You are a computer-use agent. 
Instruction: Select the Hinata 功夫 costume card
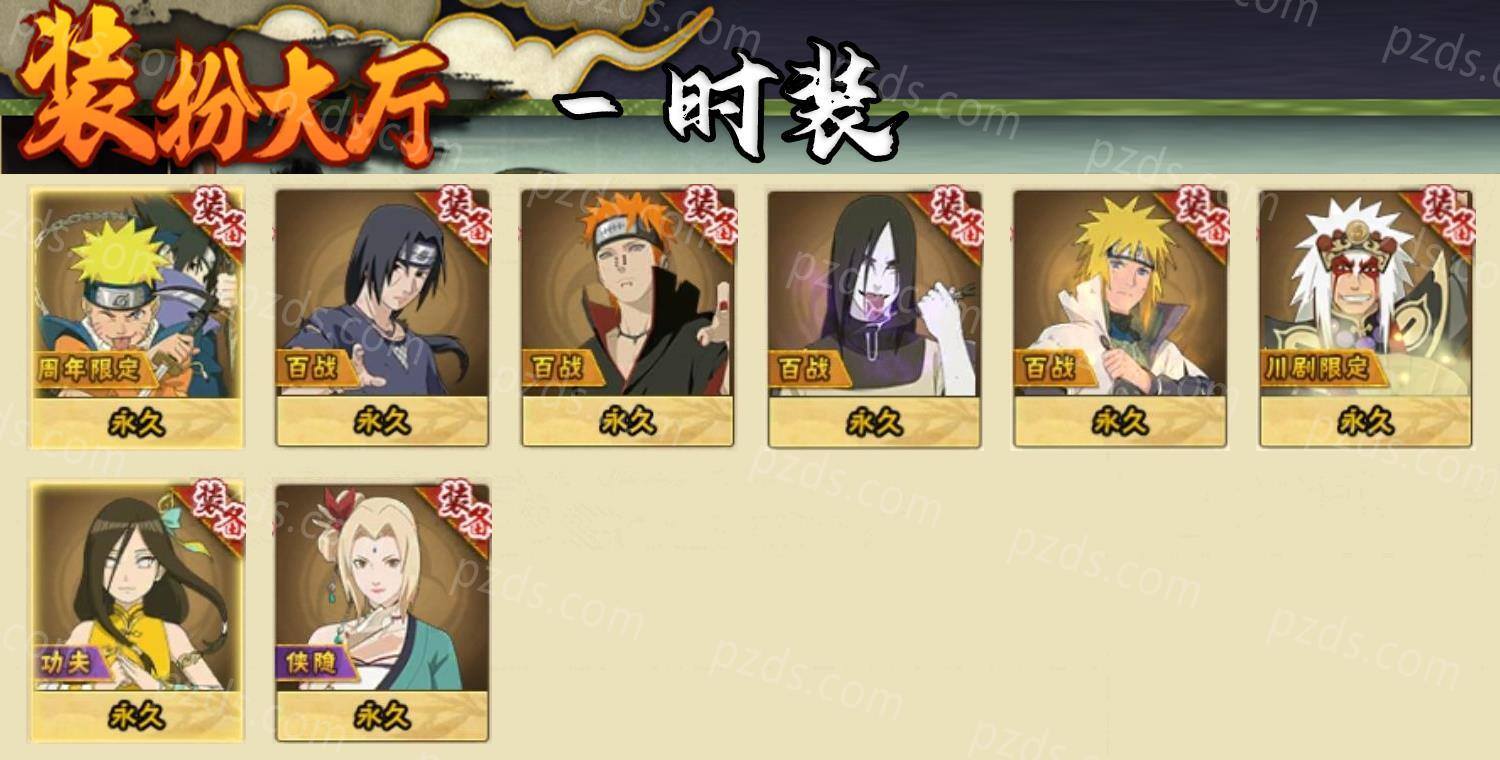tap(137, 612)
